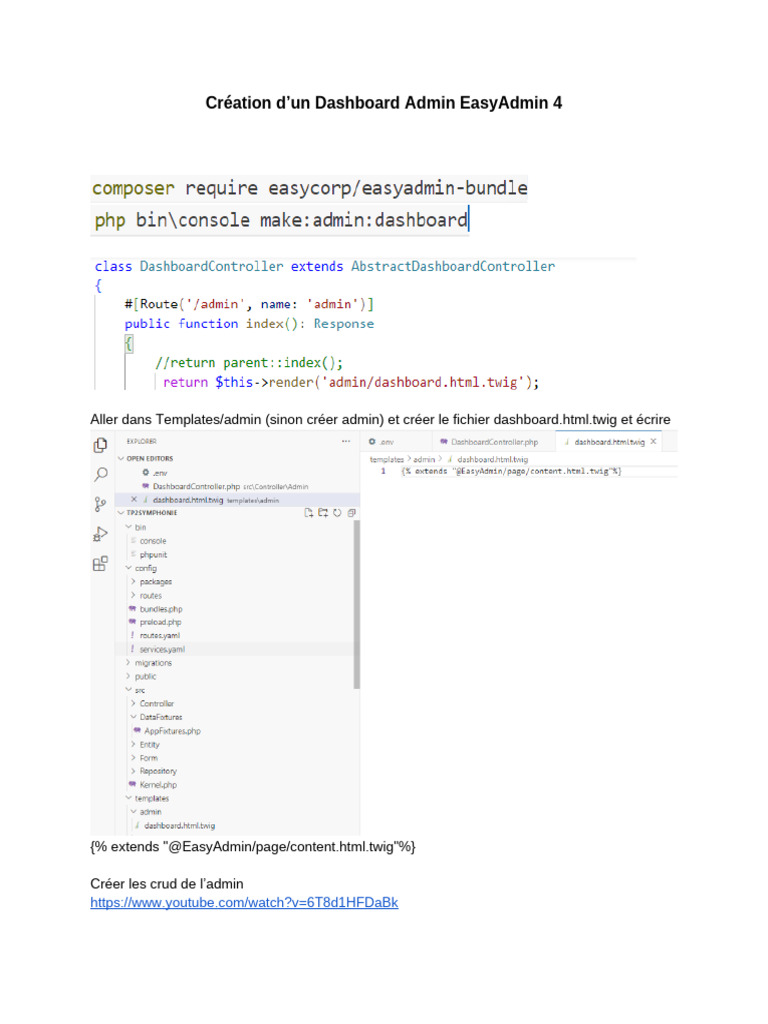Click the #[Route('/admin', name: 'admin')] line
This screenshot has height=1024, width=768.
click(x=249, y=304)
